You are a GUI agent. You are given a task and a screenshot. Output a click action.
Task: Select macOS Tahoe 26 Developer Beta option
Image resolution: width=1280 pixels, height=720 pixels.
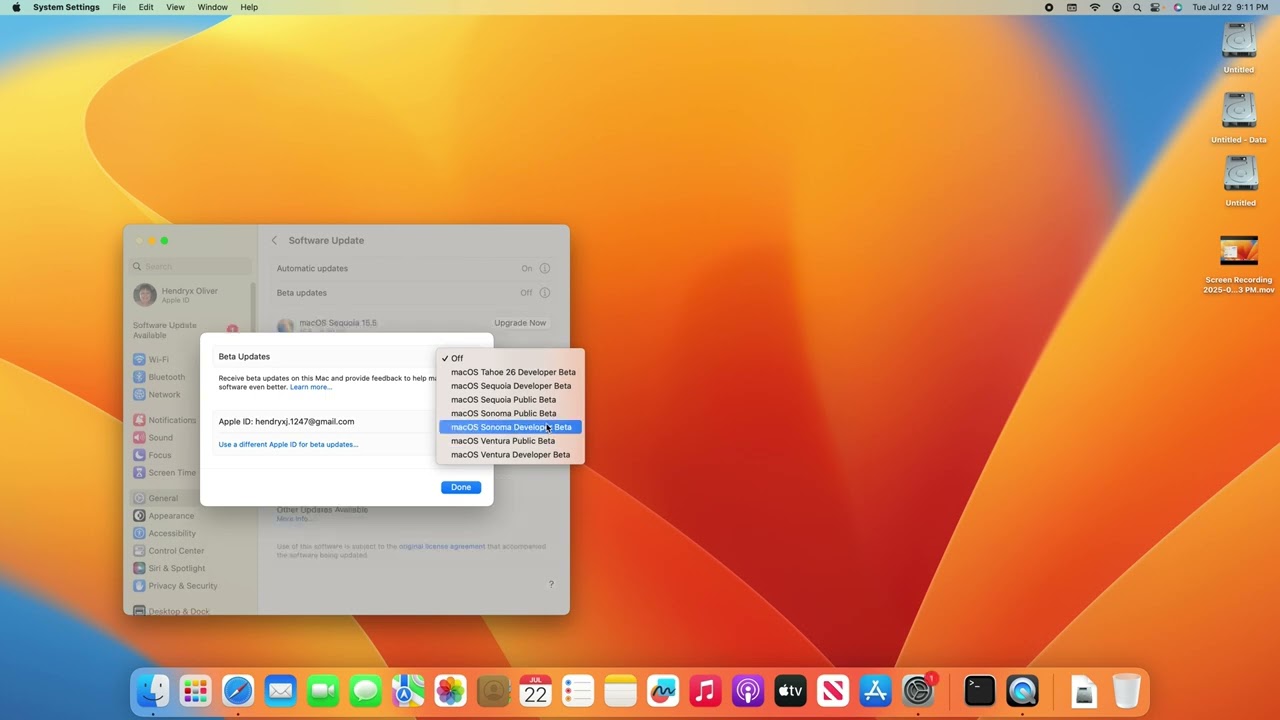511,372
